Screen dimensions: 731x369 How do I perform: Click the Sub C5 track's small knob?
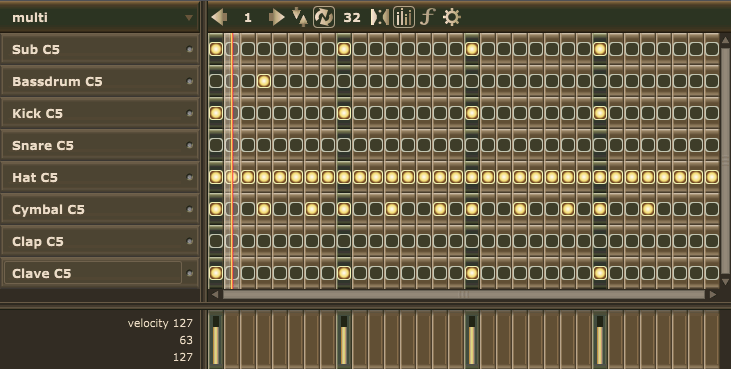189,49
